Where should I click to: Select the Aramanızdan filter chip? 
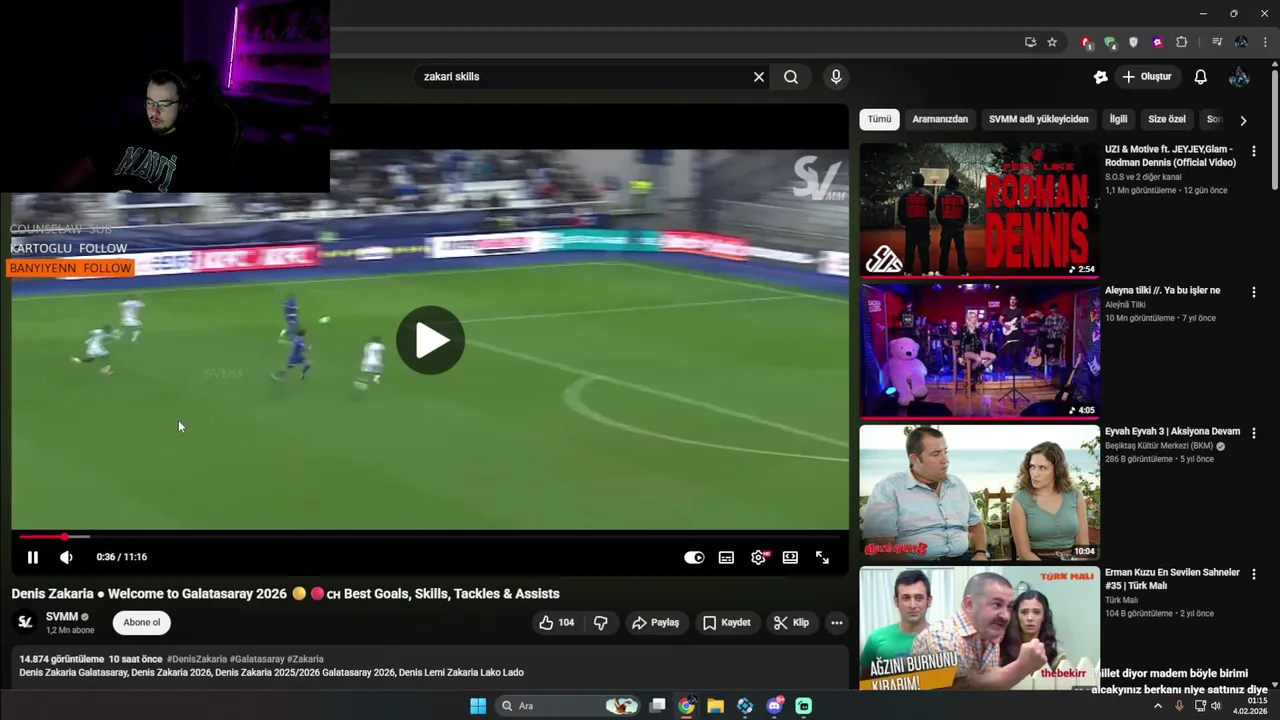coord(940,119)
